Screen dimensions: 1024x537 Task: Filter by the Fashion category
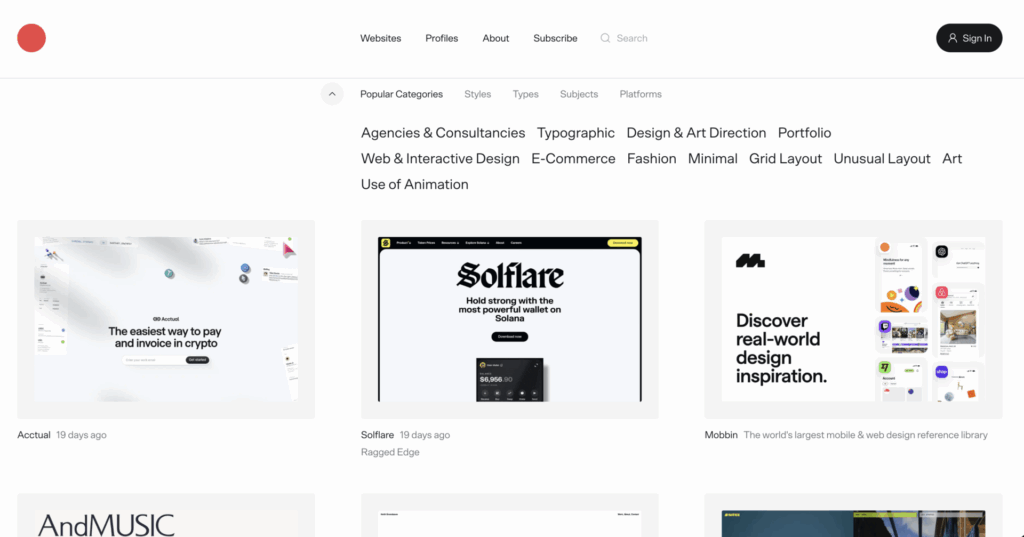click(x=652, y=159)
